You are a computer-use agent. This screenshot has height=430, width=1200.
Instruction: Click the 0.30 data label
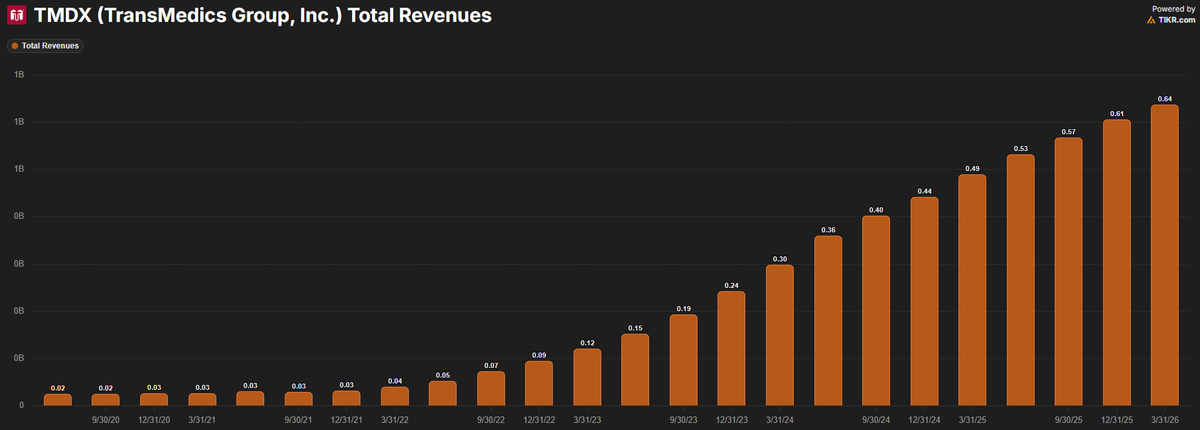click(x=780, y=259)
